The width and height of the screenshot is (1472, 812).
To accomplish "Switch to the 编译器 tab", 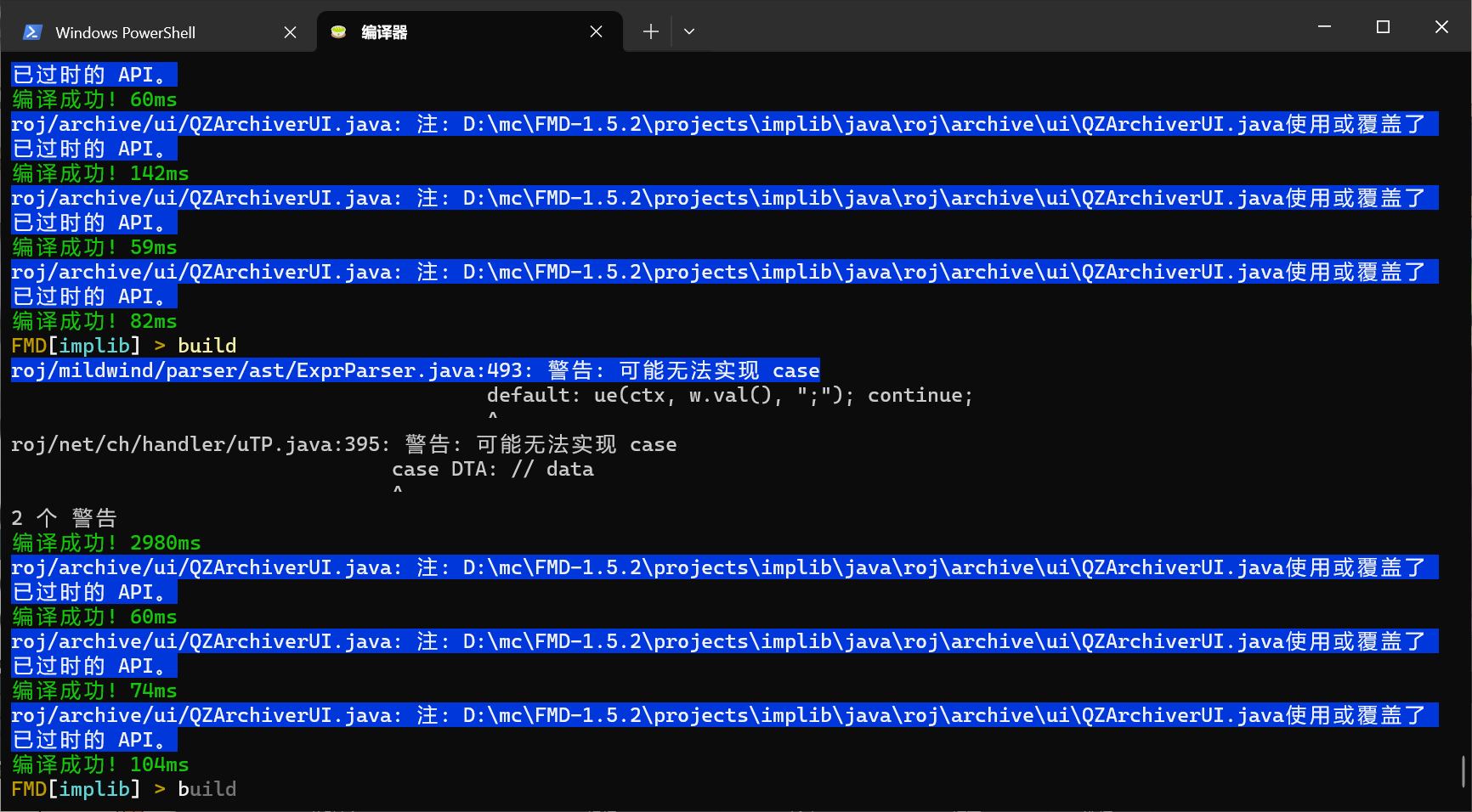I will tap(470, 32).
